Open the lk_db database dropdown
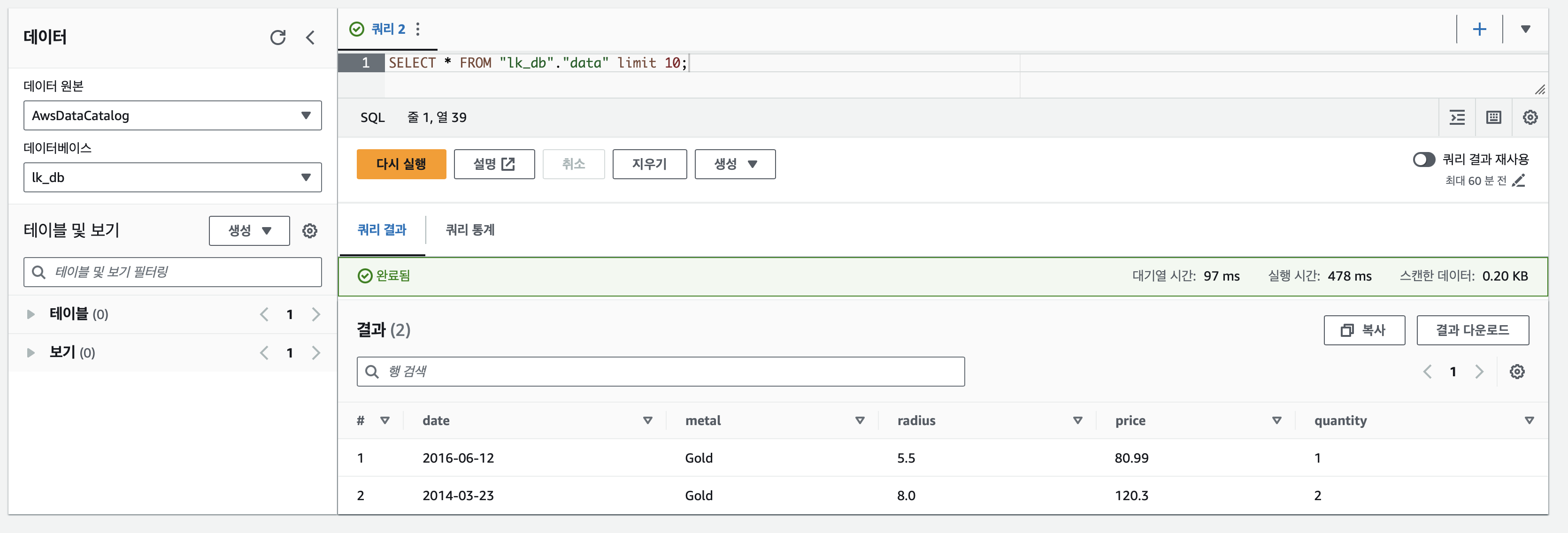This screenshot has width=1568, height=533. pyautogui.click(x=172, y=178)
